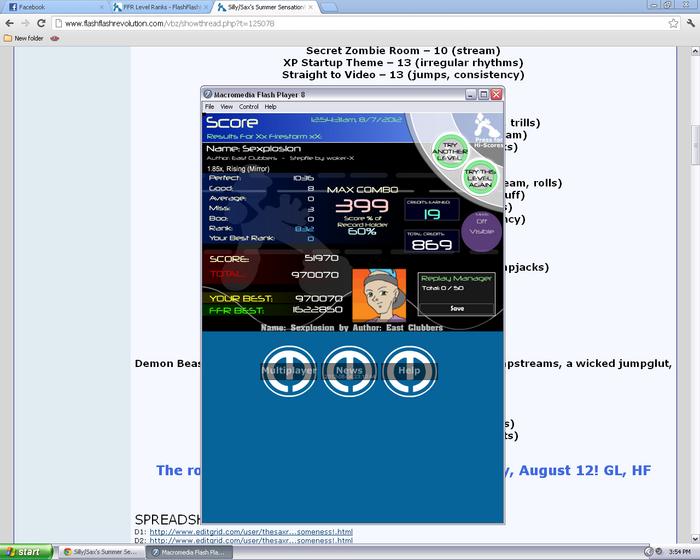Open the Multiplayer round button
Image resolution: width=700 pixels, height=560 pixels.
tap(289, 371)
